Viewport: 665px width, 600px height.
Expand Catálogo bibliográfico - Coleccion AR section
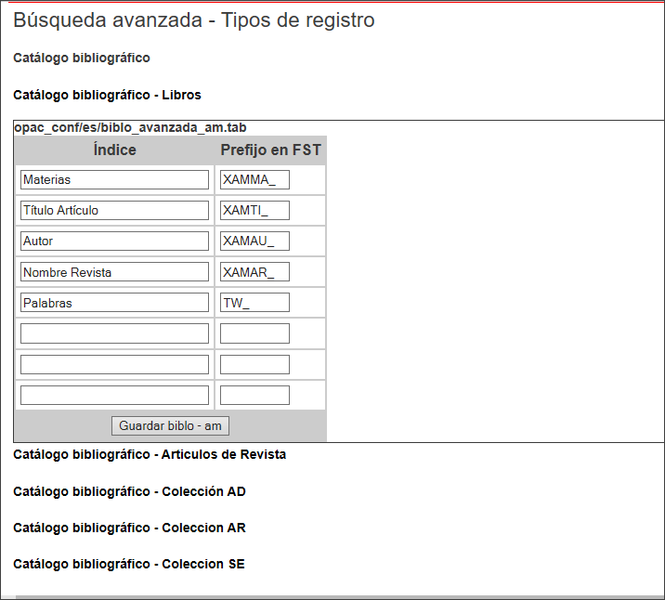[129, 527]
